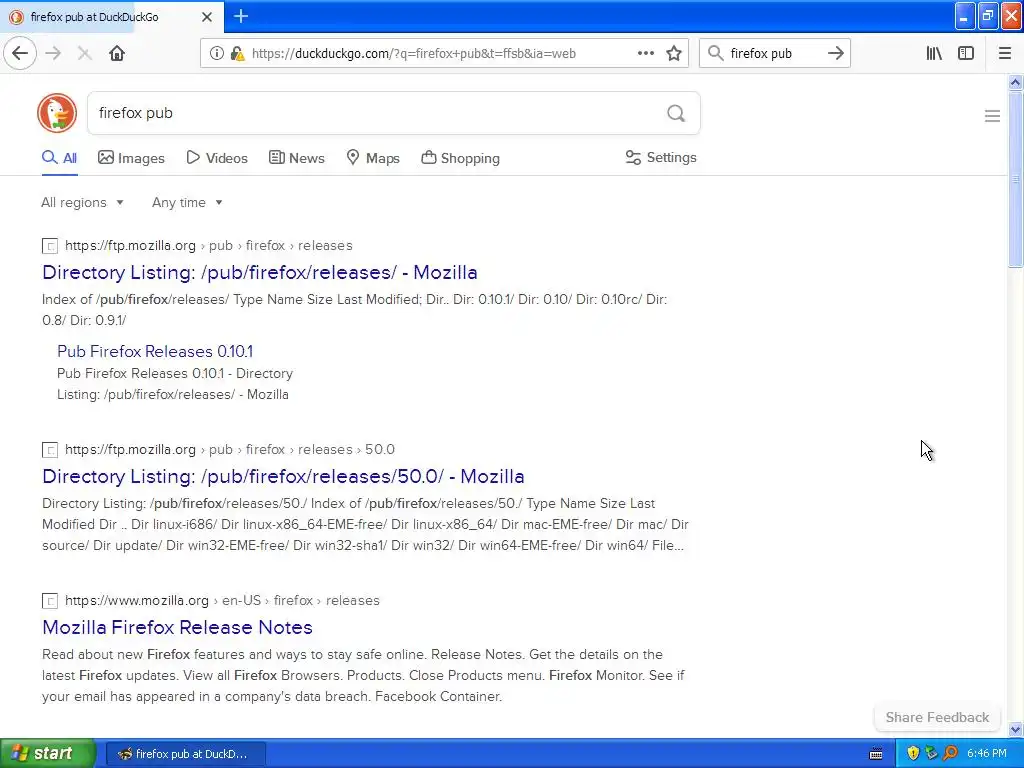This screenshot has width=1024, height=768.
Task: Click the magnifier tray icon
Action: pyautogui.click(x=951, y=754)
